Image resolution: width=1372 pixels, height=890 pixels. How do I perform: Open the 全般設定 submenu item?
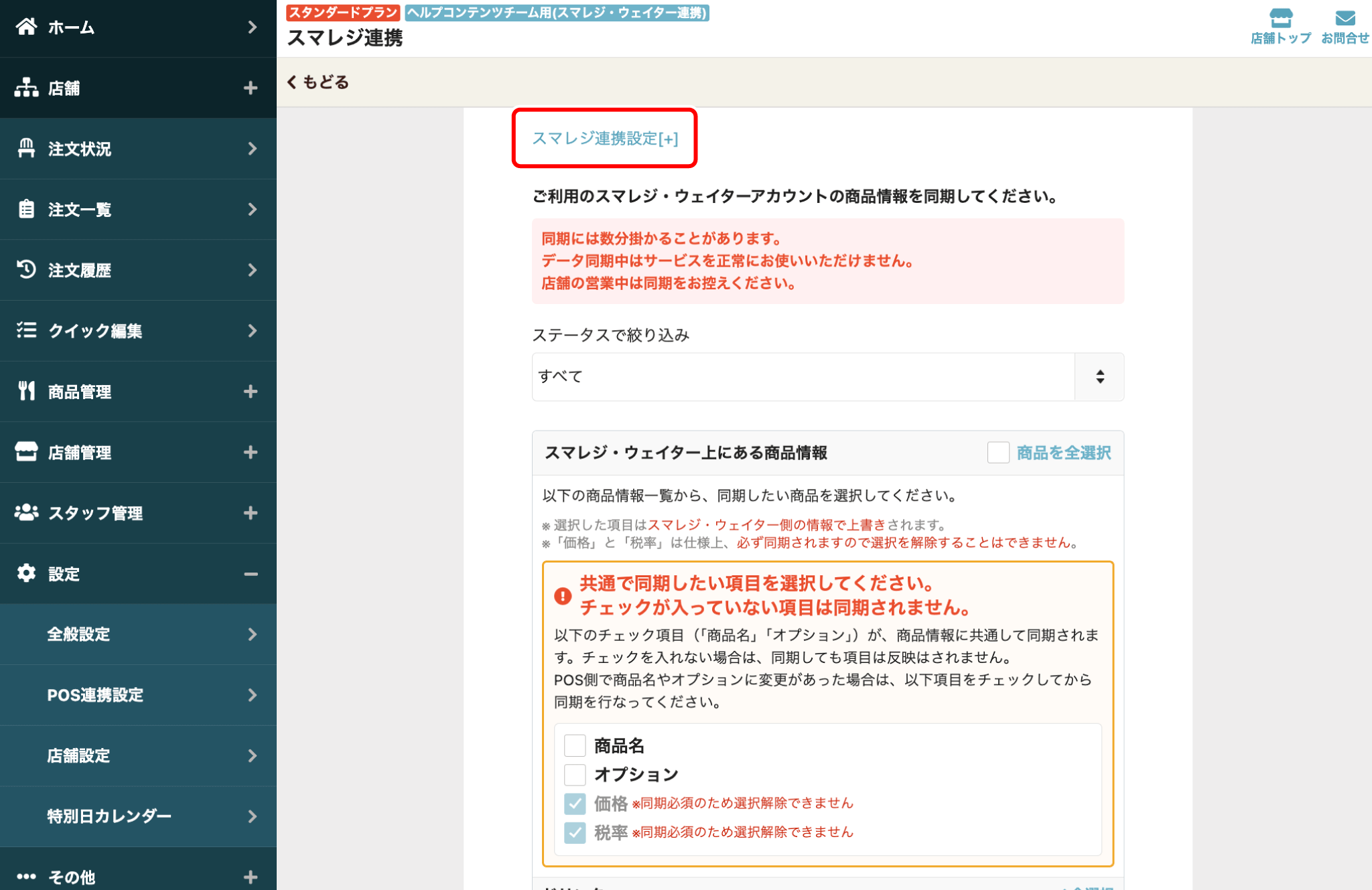coord(138,634)
